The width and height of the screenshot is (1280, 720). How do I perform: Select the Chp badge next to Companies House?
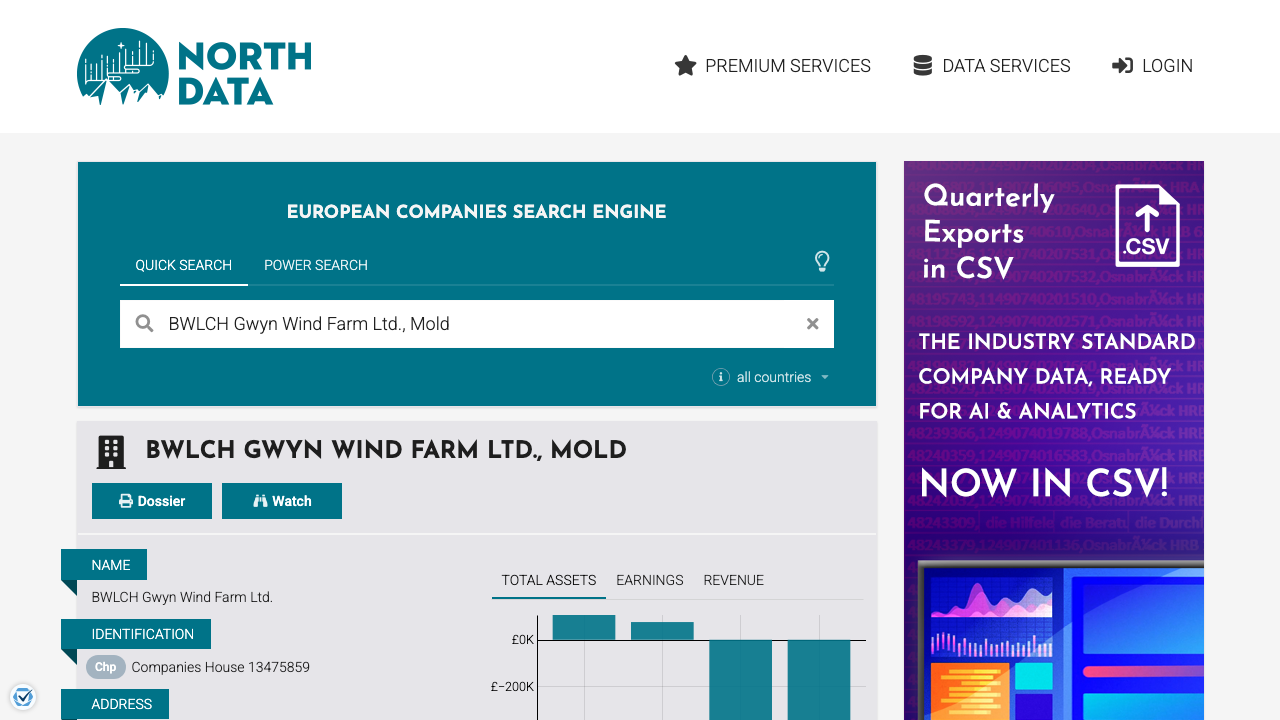point(105,667)
